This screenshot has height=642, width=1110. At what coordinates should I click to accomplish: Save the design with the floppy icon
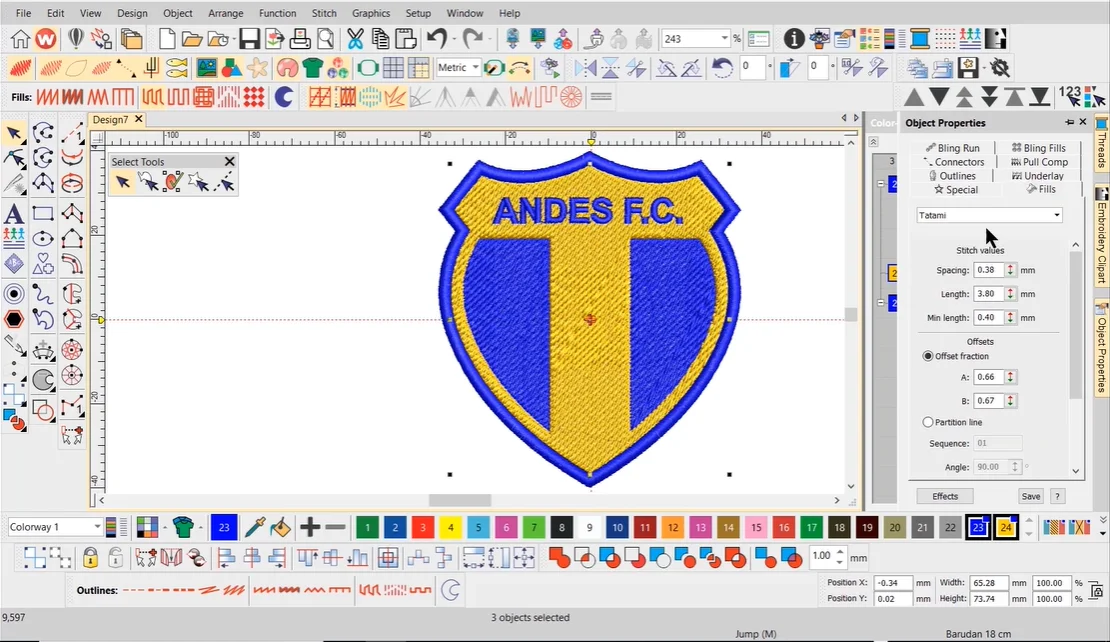point(249,39)
